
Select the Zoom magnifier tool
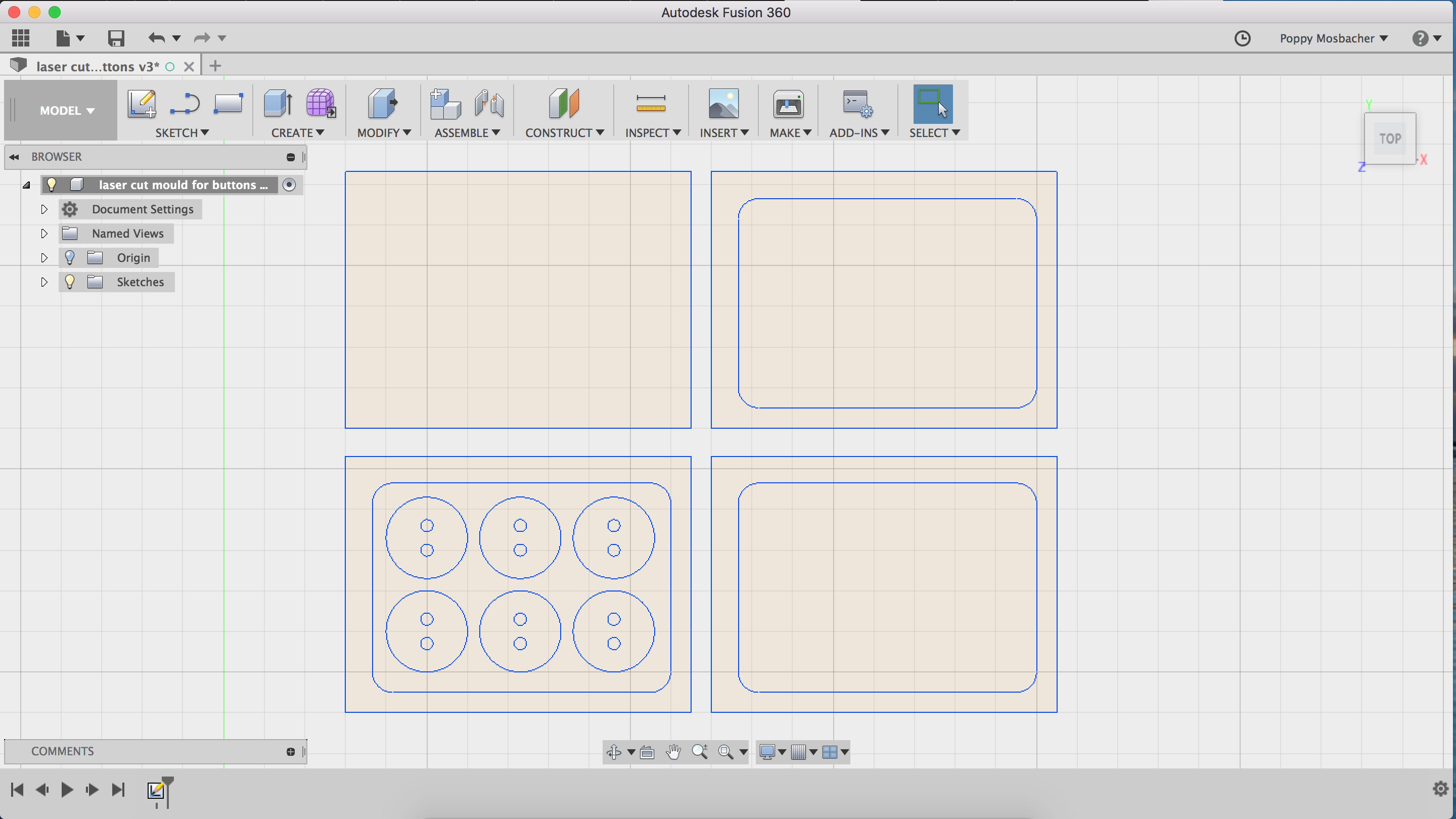coord(700,752)
